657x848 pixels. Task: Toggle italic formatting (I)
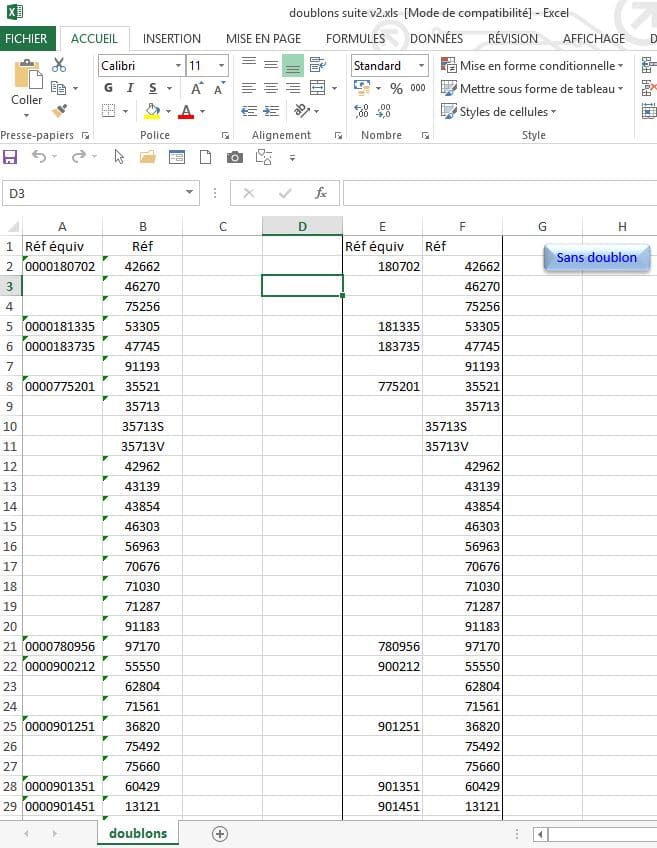coord(131,88)
